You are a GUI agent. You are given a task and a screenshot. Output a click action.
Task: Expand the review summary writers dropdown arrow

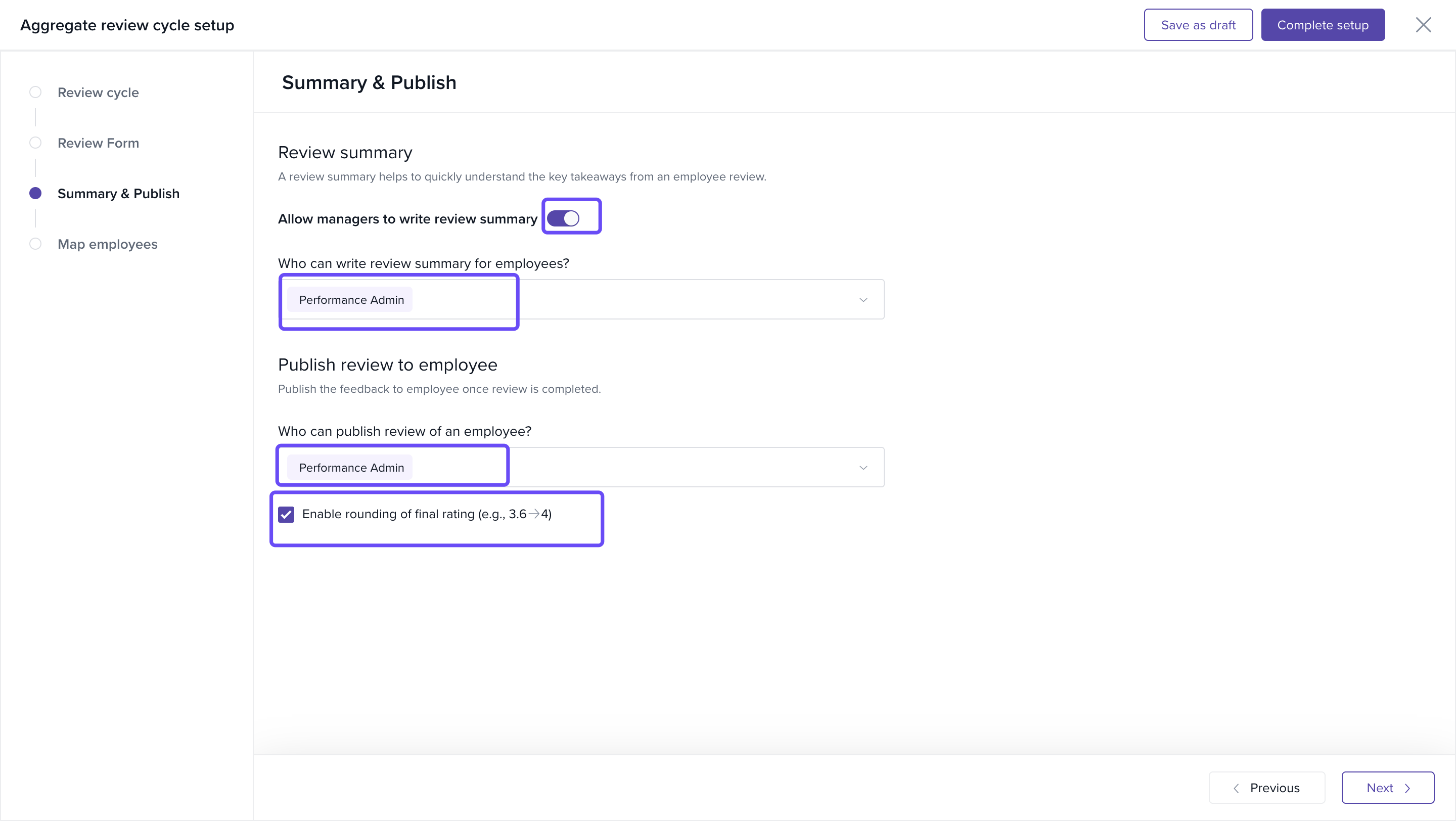click(x=863, y=300)
